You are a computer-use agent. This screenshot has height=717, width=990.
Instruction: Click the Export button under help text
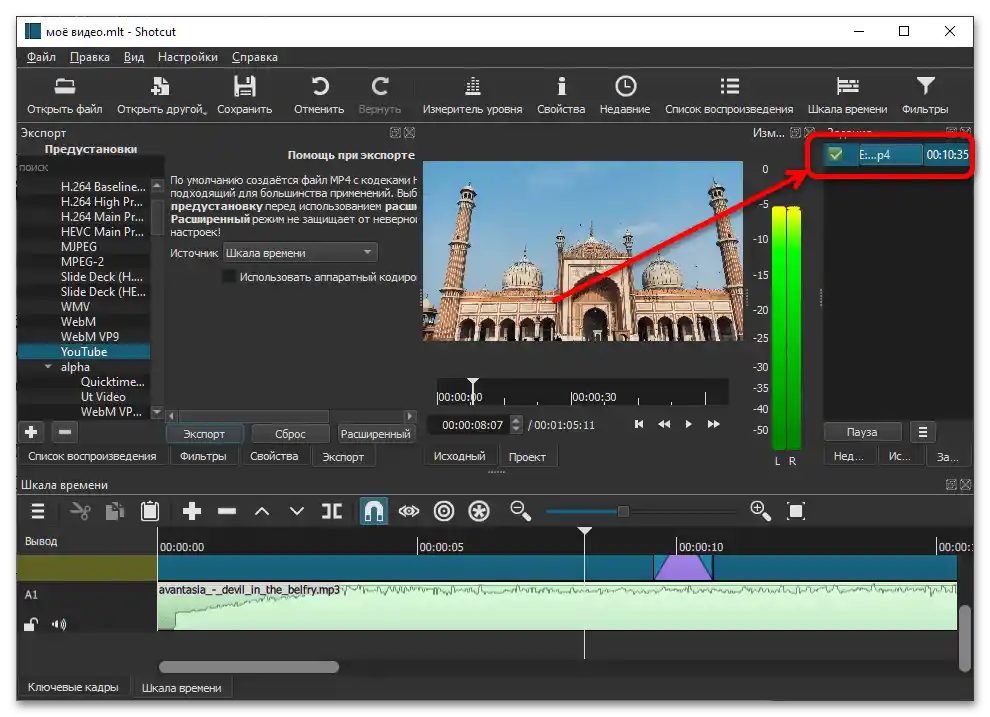tap(204, 434)
